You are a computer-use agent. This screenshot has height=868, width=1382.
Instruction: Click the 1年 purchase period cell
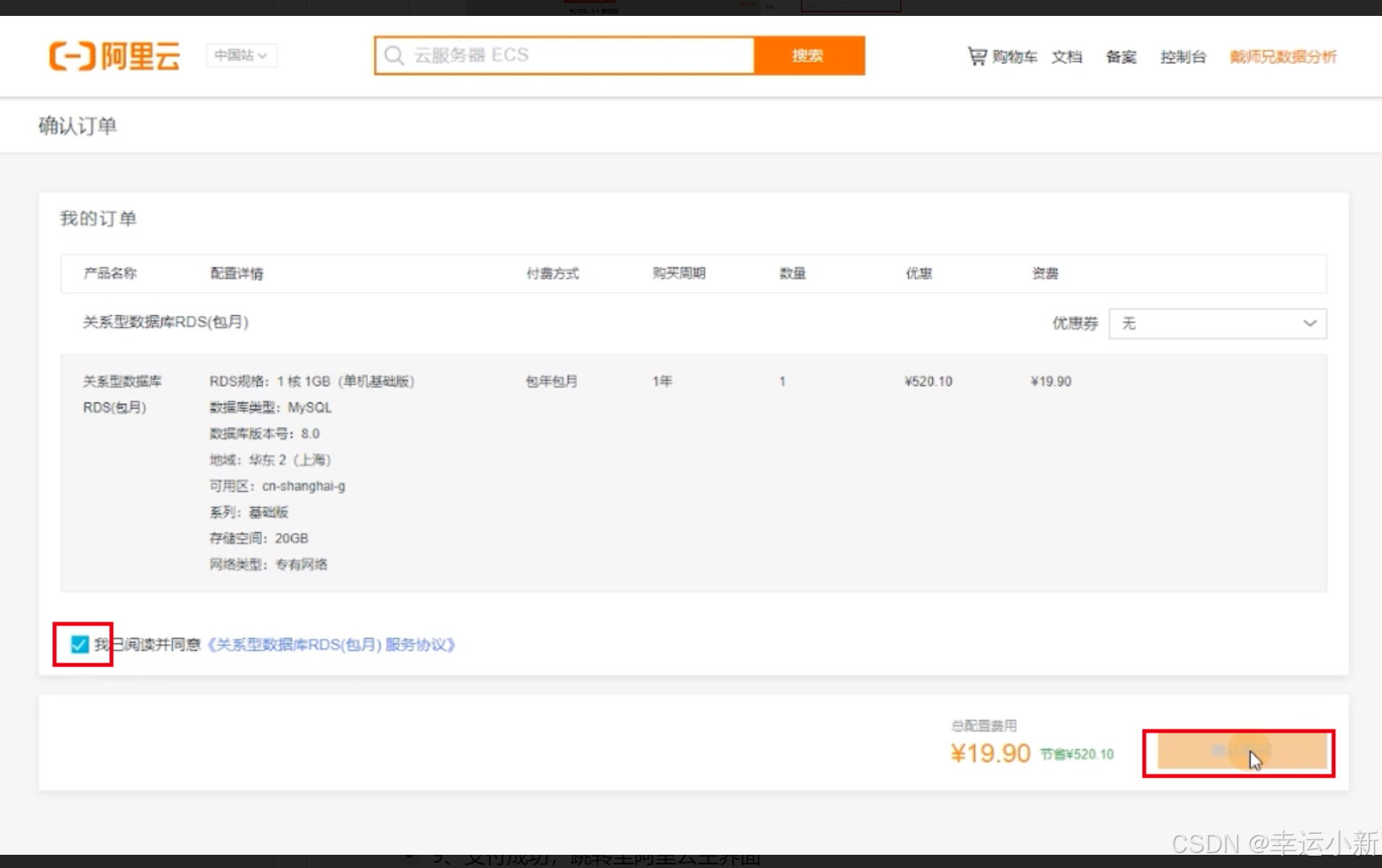(662, 381)
